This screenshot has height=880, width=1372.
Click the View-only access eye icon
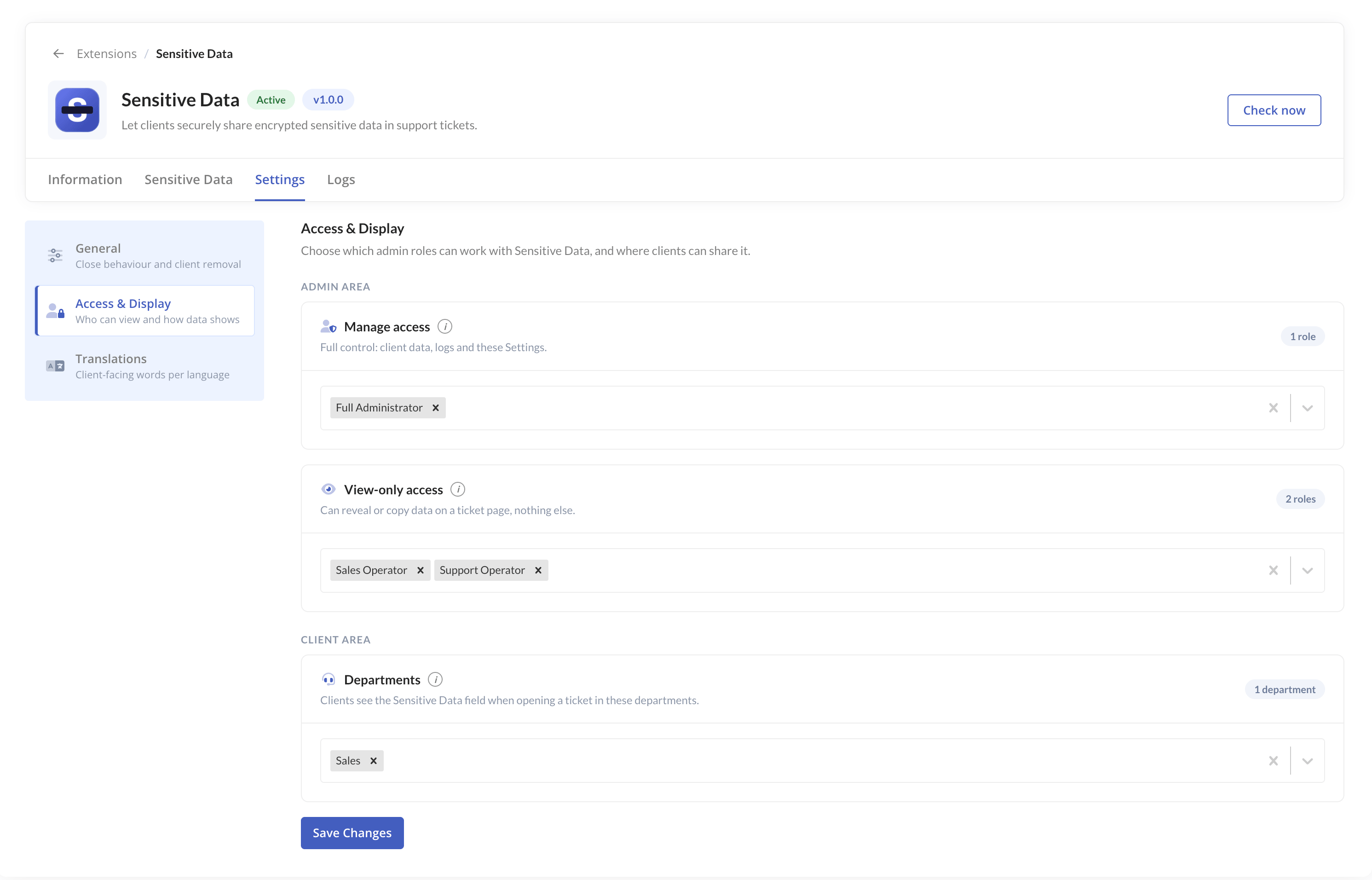point(329,489)
